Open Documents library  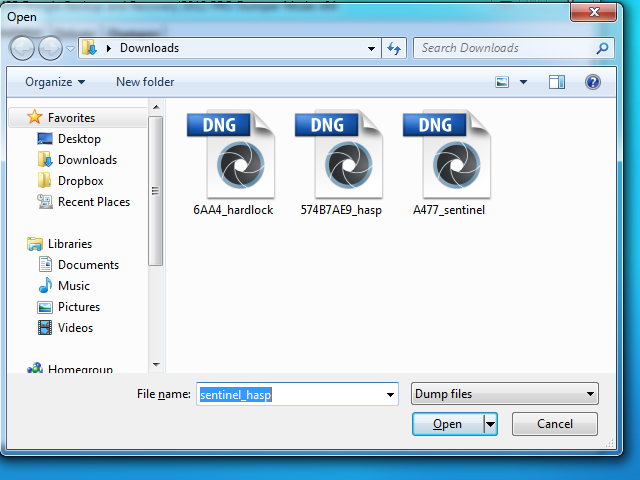point(88,265)
